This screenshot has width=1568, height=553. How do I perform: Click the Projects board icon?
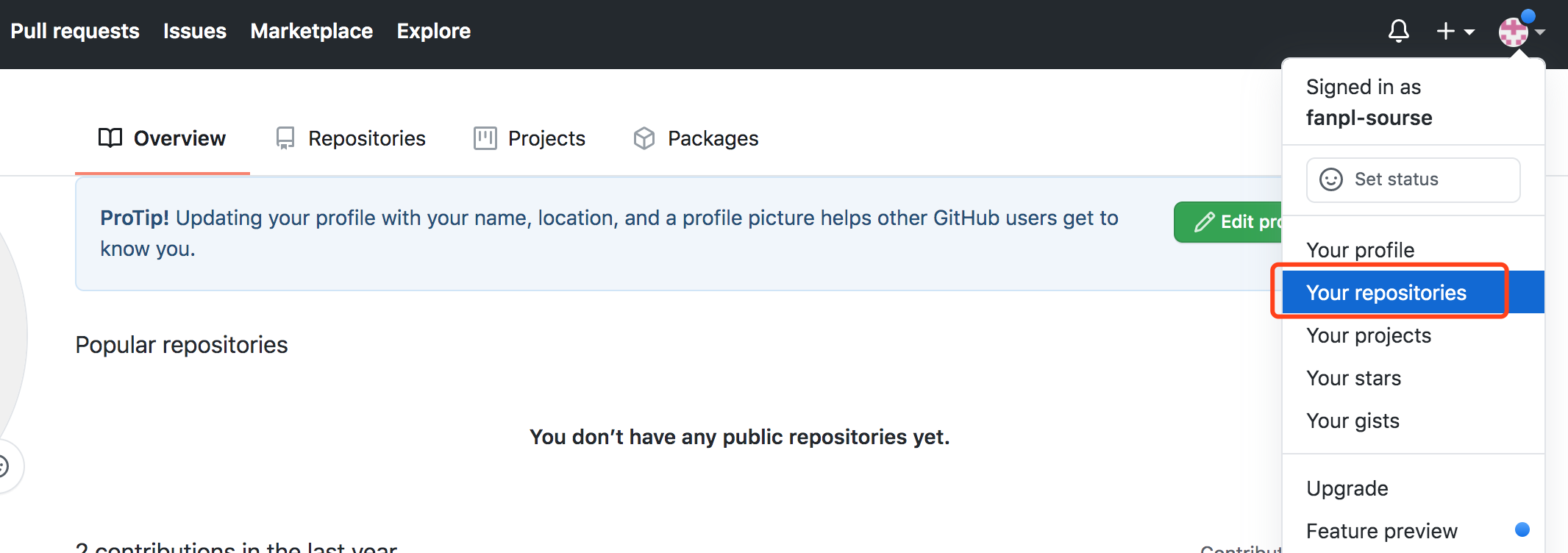click(485, 138)
